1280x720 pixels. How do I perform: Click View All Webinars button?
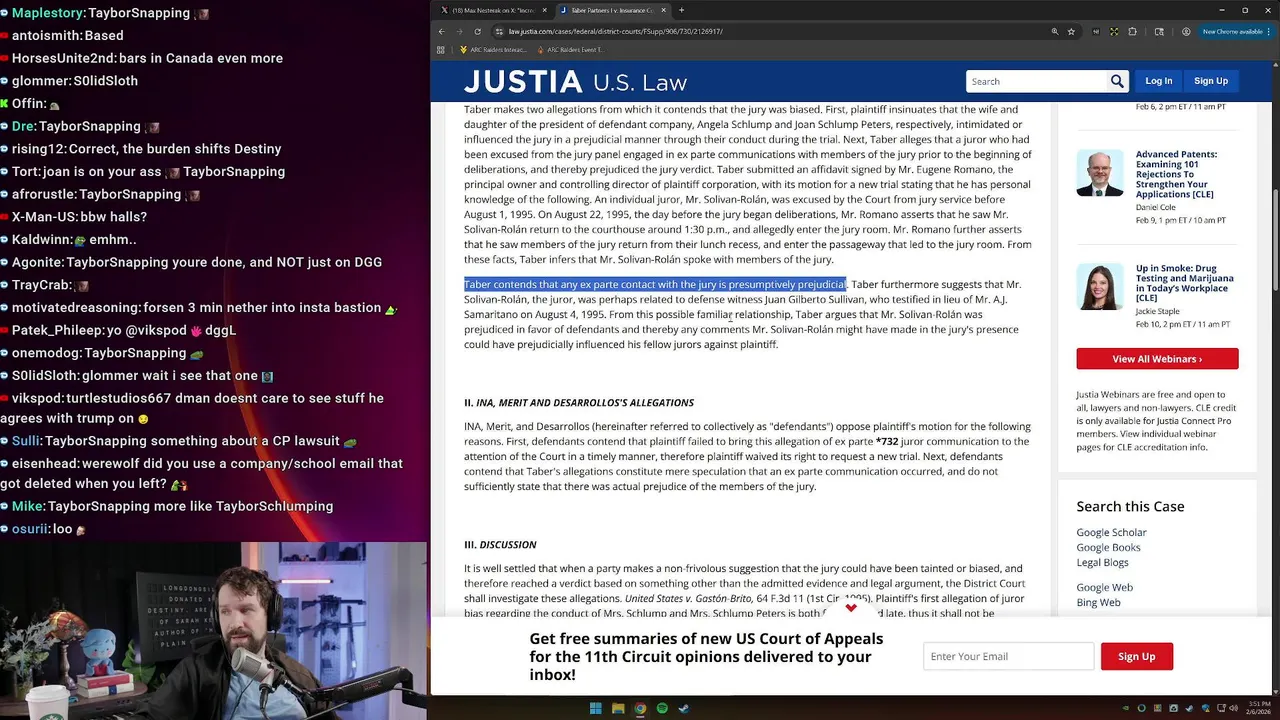[x=1157, y=358]
